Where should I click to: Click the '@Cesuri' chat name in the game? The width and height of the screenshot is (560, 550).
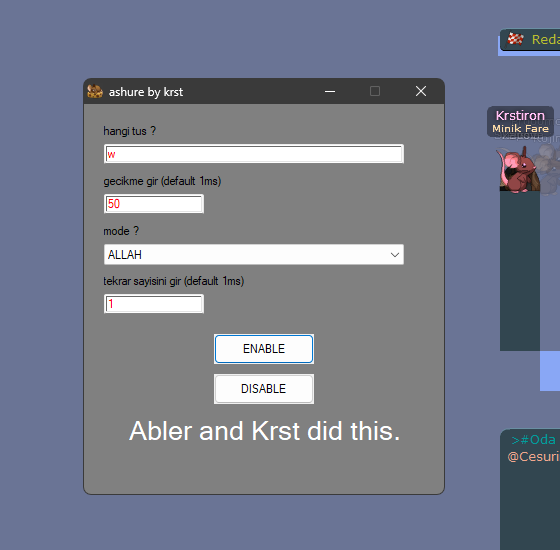click(x=533, y=457)
